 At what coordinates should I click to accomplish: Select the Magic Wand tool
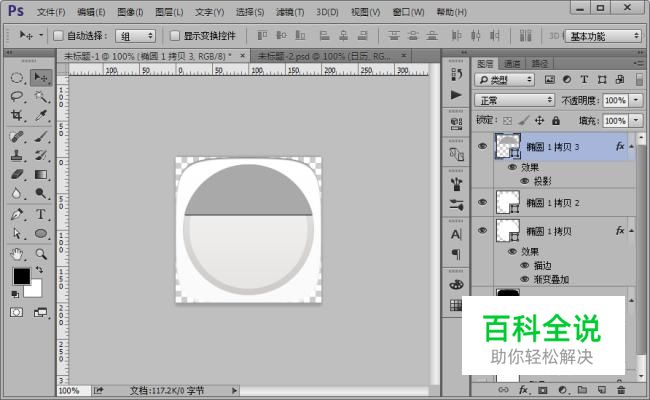41,97
